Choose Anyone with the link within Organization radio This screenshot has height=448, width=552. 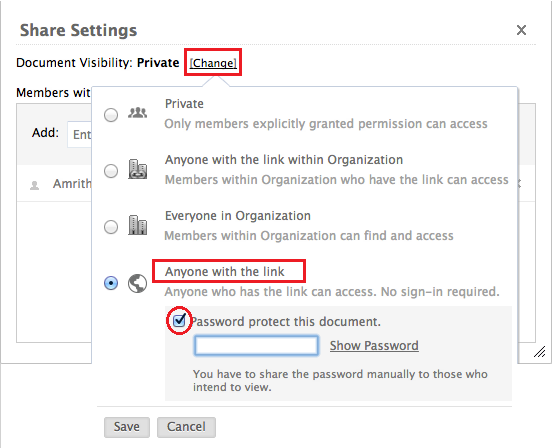click(111, 171)
